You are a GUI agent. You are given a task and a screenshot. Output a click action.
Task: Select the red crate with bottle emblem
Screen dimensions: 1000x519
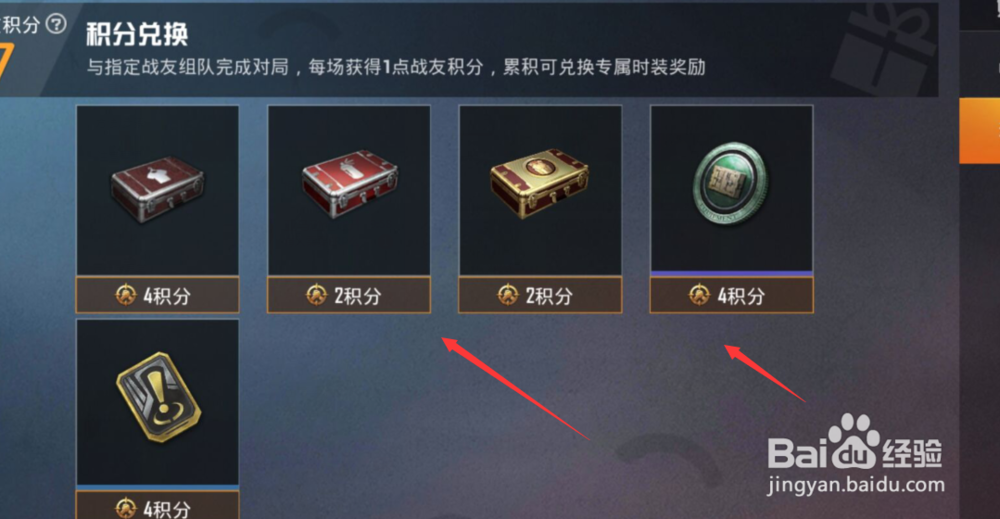(349, 190)
